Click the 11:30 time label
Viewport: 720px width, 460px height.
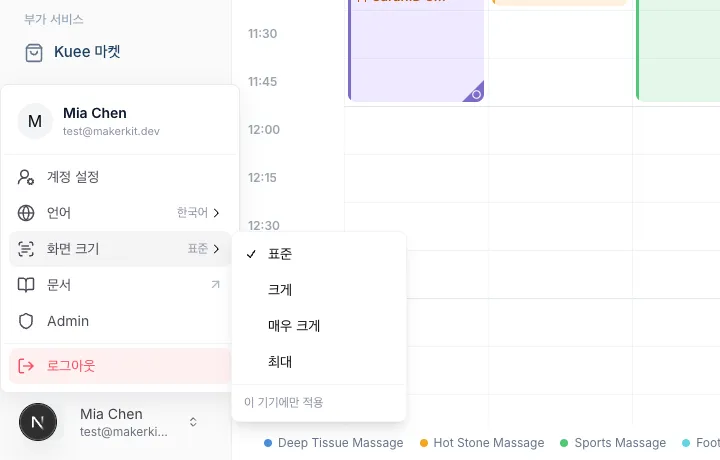point(263,34)
